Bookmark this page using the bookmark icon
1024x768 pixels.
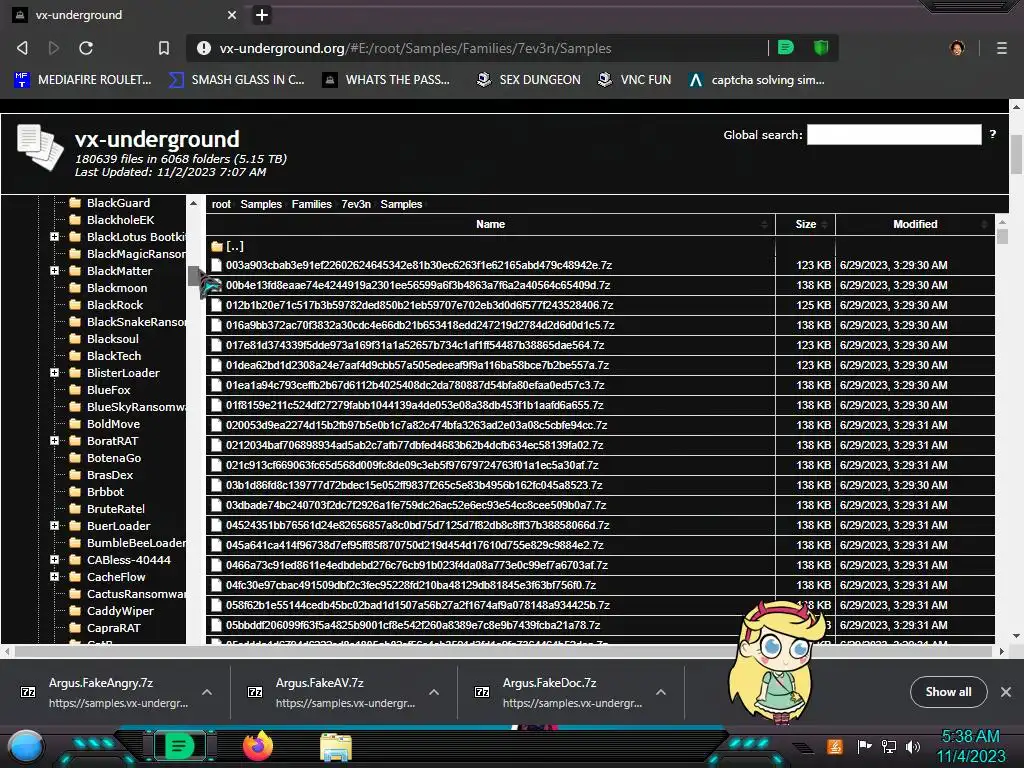tap(164, 48)
